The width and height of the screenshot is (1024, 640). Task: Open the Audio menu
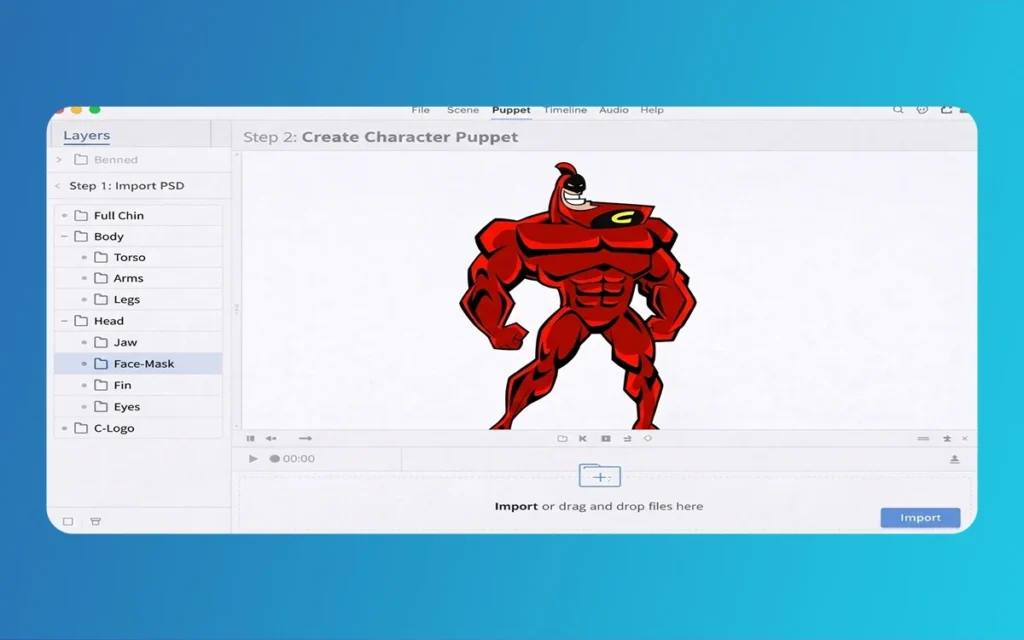click(x=613, y=110)
